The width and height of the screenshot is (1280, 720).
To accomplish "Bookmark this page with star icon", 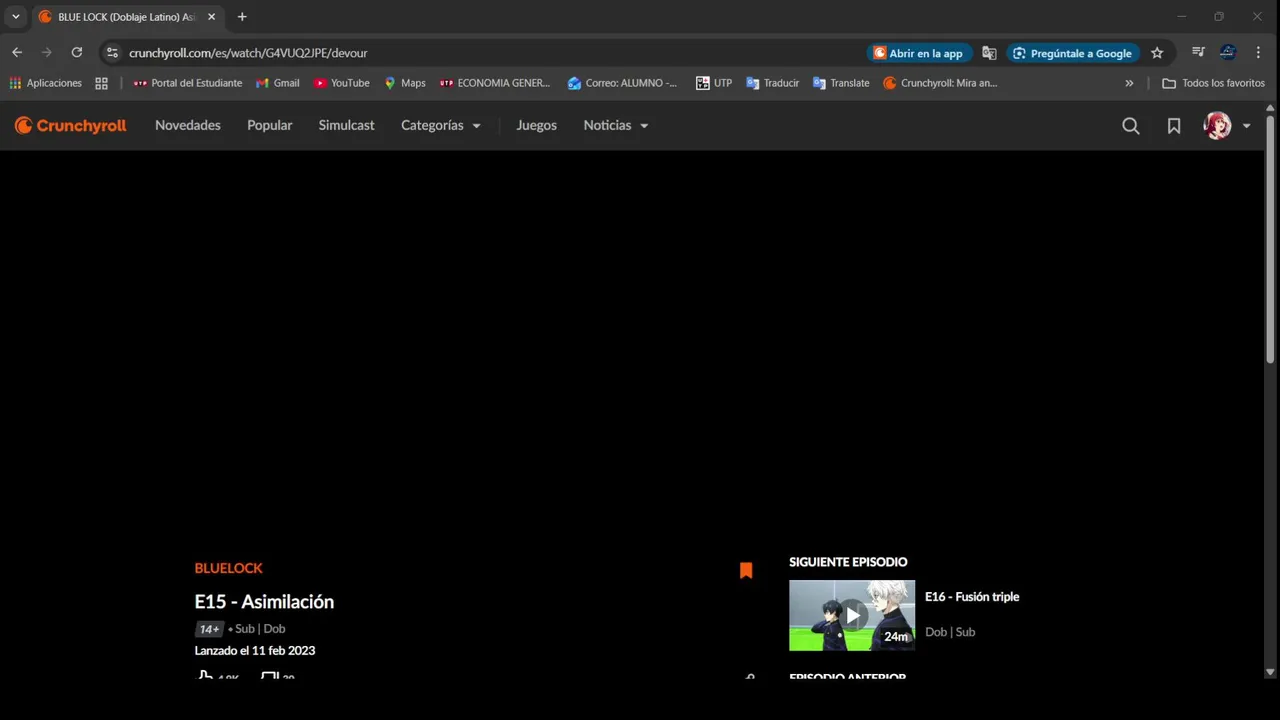I will (x=1157, y=53).
